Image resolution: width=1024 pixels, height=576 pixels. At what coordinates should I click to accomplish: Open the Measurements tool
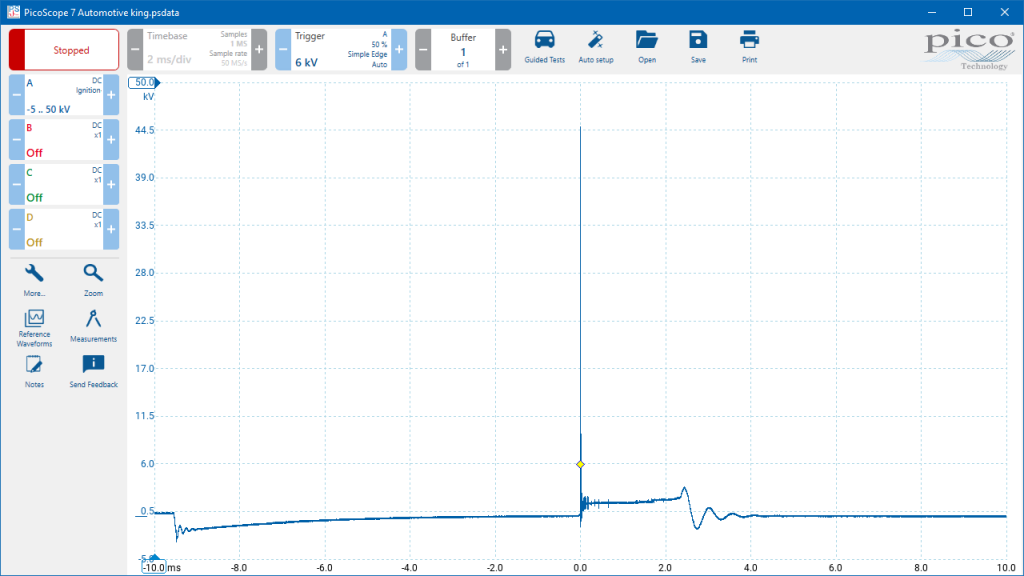click(x=93, y=326)
